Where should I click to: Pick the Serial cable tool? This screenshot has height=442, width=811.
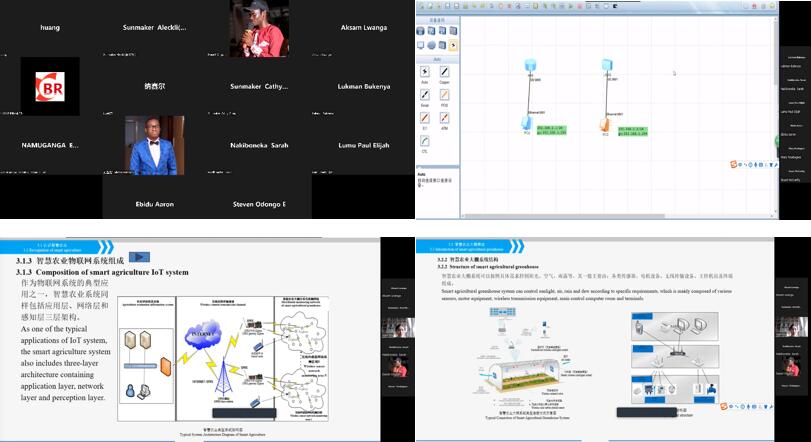coord(424,97)
